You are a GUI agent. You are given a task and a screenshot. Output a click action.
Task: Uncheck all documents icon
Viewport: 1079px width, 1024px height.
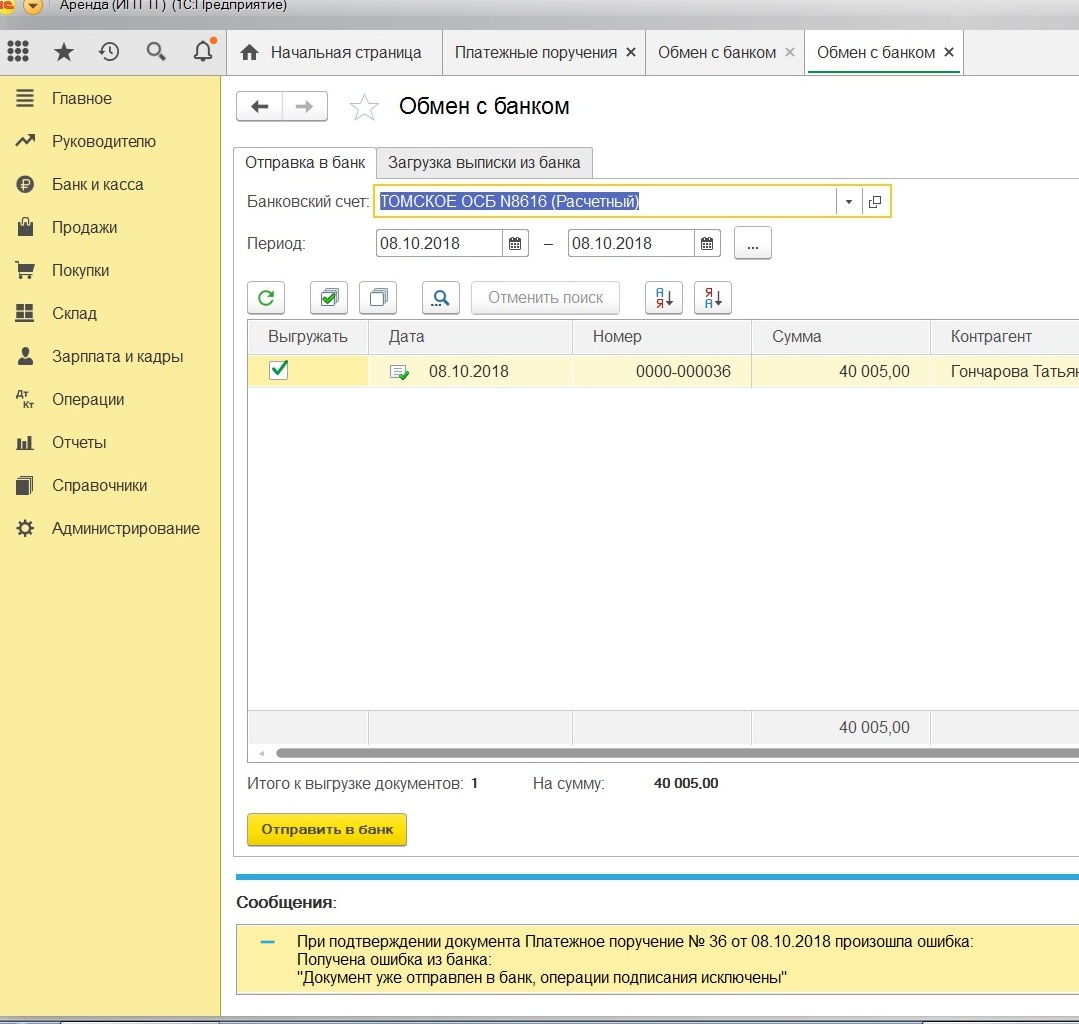(x=378, y=297)
